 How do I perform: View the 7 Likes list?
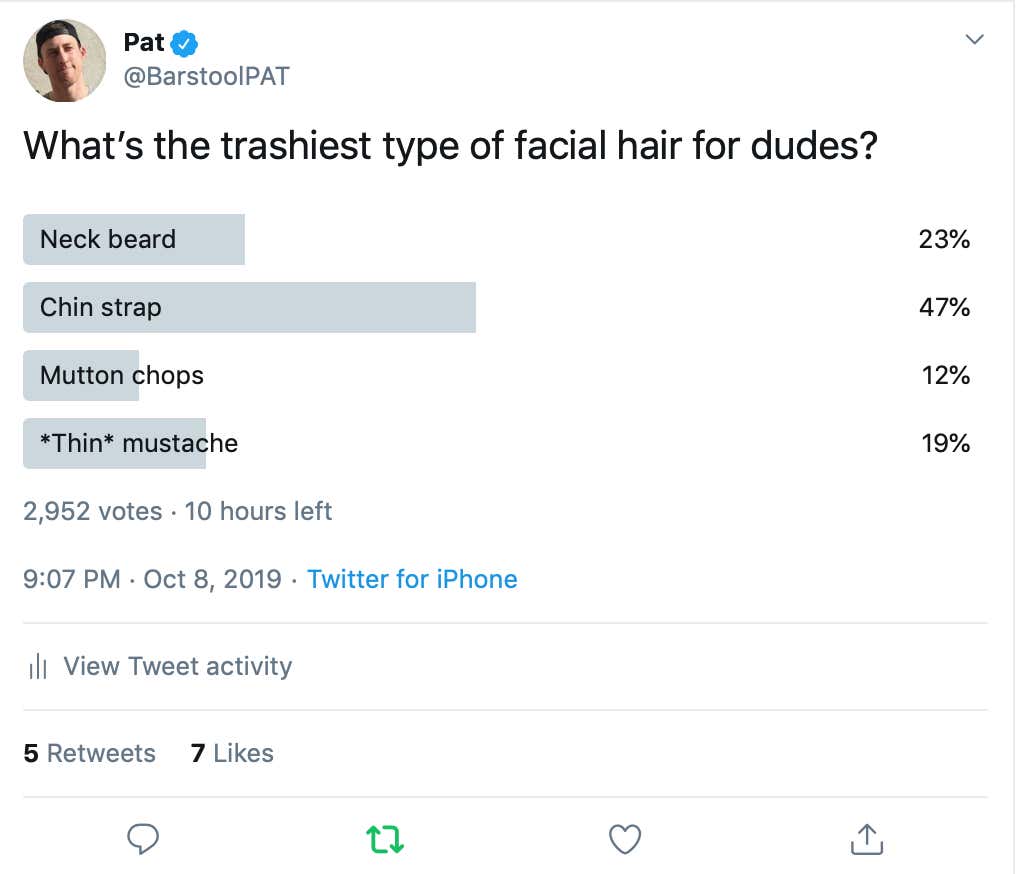232,753
